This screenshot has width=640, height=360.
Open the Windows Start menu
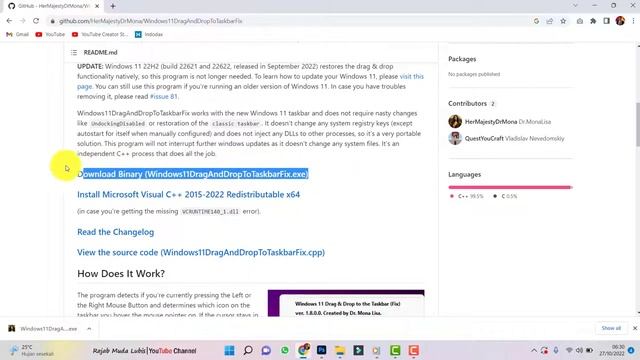(229, 350)
